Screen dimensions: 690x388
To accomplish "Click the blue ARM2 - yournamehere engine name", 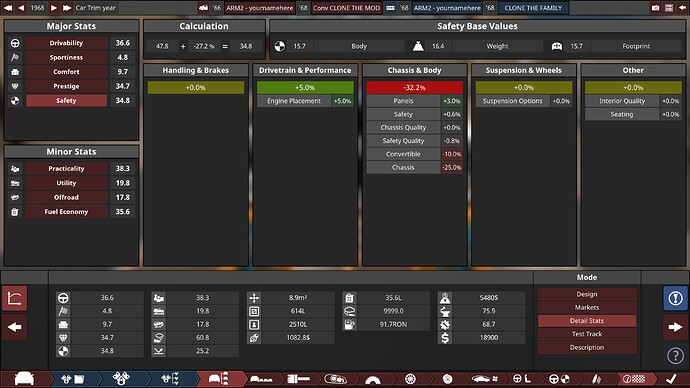I will [x=447, y=8].
